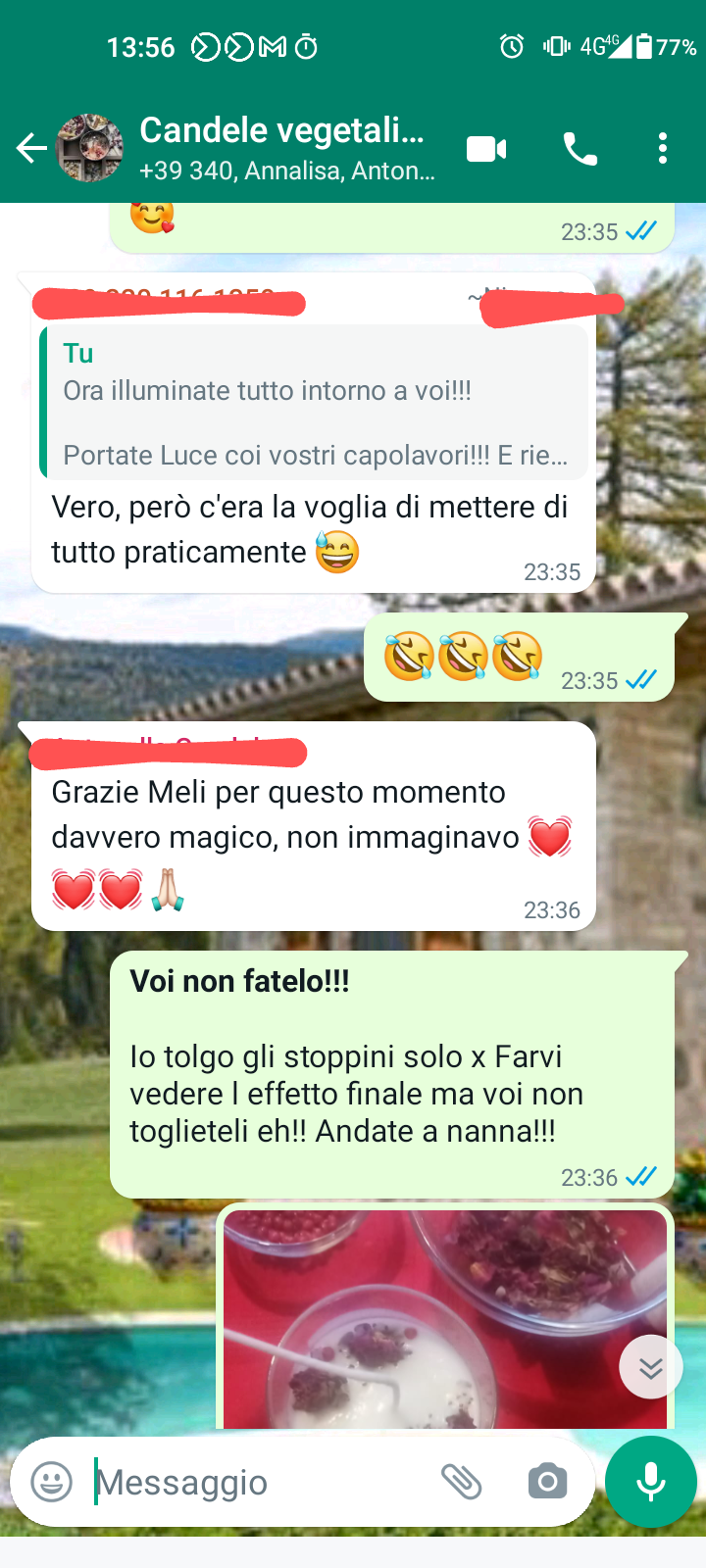Tap the microphone voice message button
This screenshot has height=1568, width=706.
651,1482
